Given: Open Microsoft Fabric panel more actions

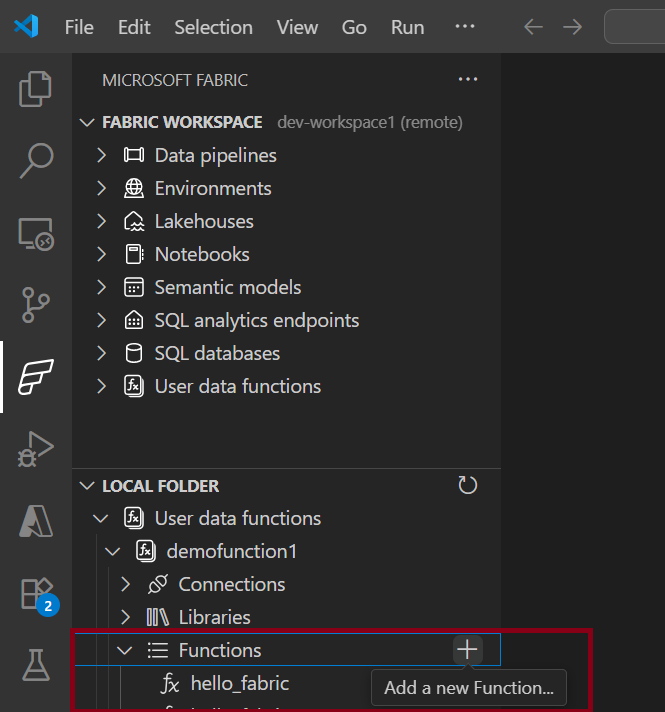Looking at the screenshot, I should coord(468,79).
